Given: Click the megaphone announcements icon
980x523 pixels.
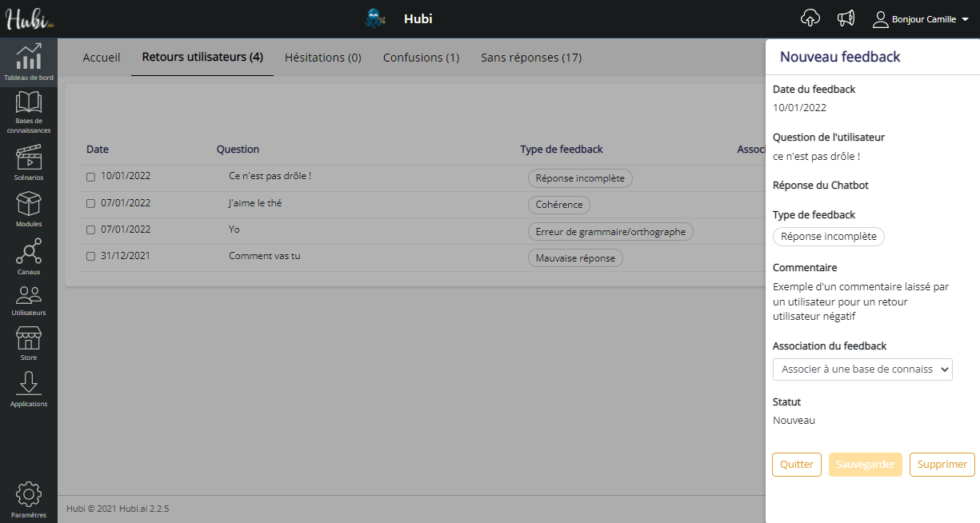Looking at the screenshot, I should [846, 19].
